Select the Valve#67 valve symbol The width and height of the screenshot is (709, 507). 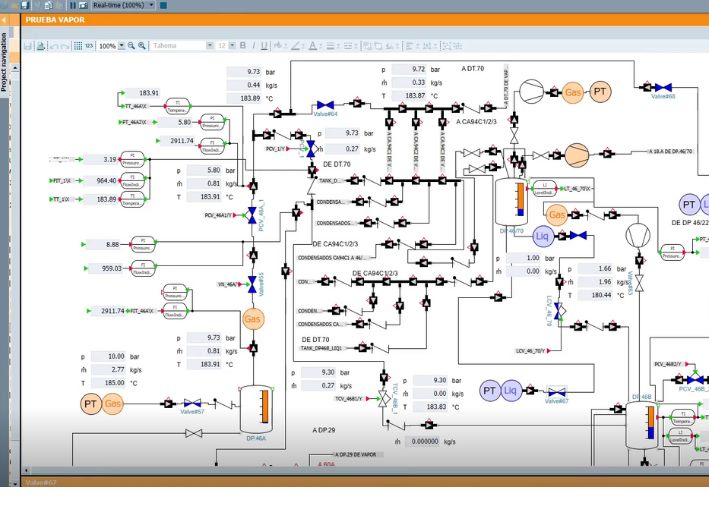click(x=556, y=392)
